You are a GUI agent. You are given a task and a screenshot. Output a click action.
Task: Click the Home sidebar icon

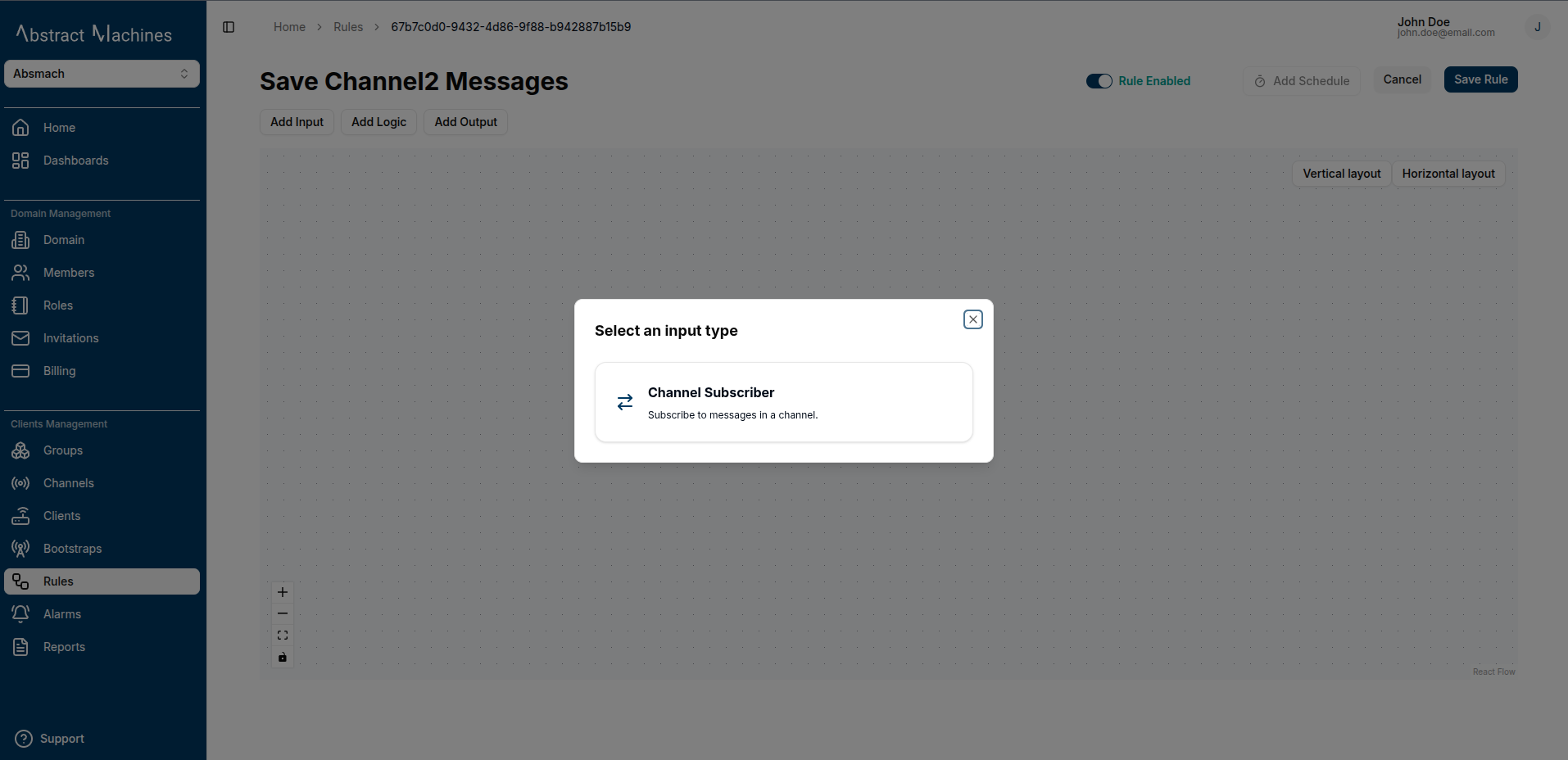point(20,128)
